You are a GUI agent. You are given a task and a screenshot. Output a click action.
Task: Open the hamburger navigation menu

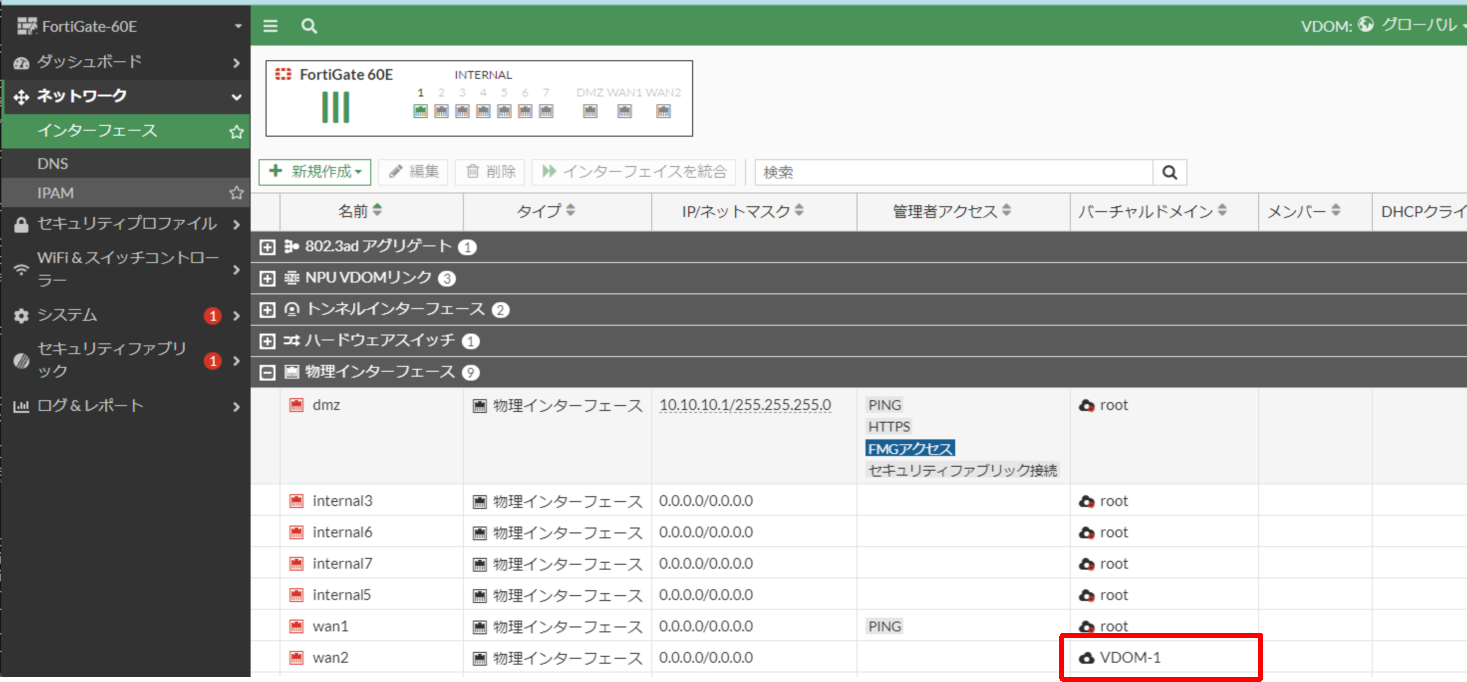tap(270, 25)
